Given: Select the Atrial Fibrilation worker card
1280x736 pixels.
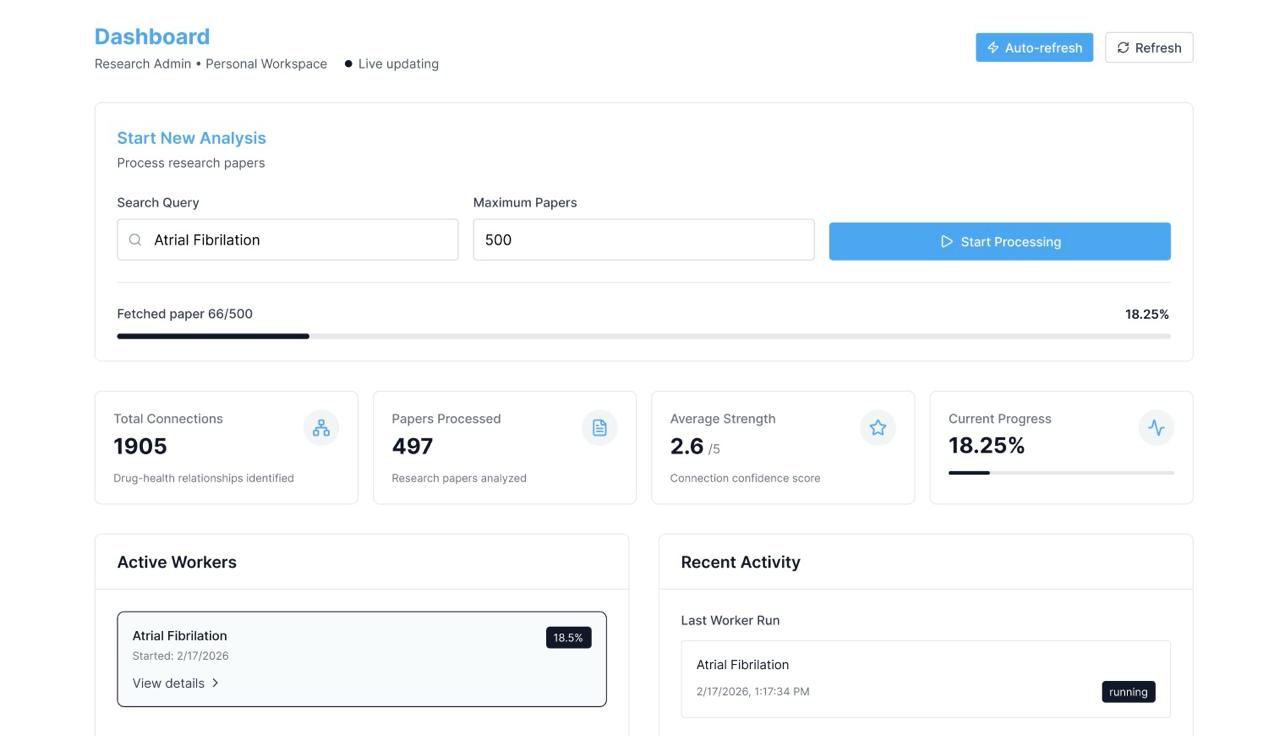Looking at the screenshot, I should point(362,658).
